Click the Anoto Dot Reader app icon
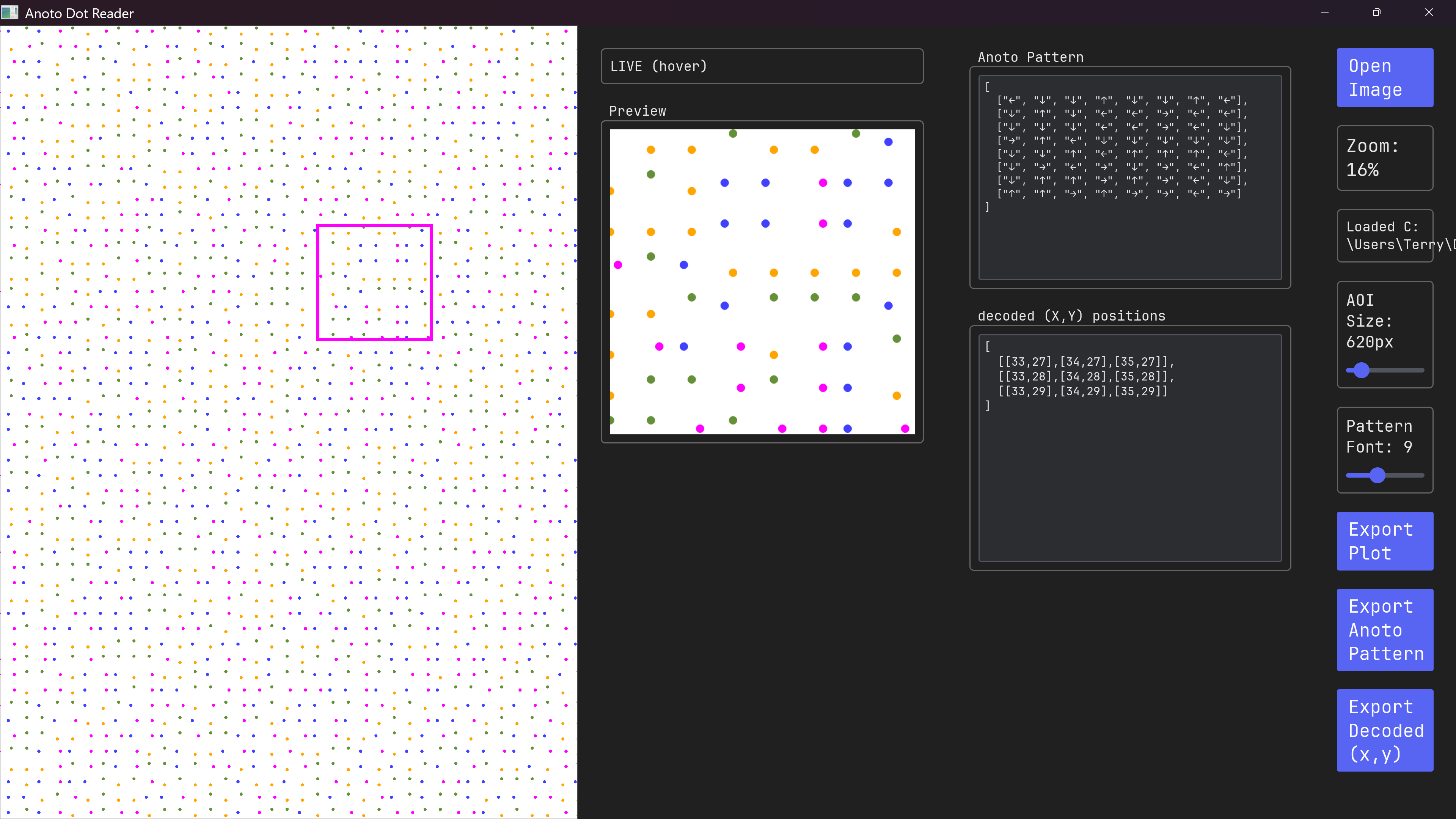 click(9, 13)
